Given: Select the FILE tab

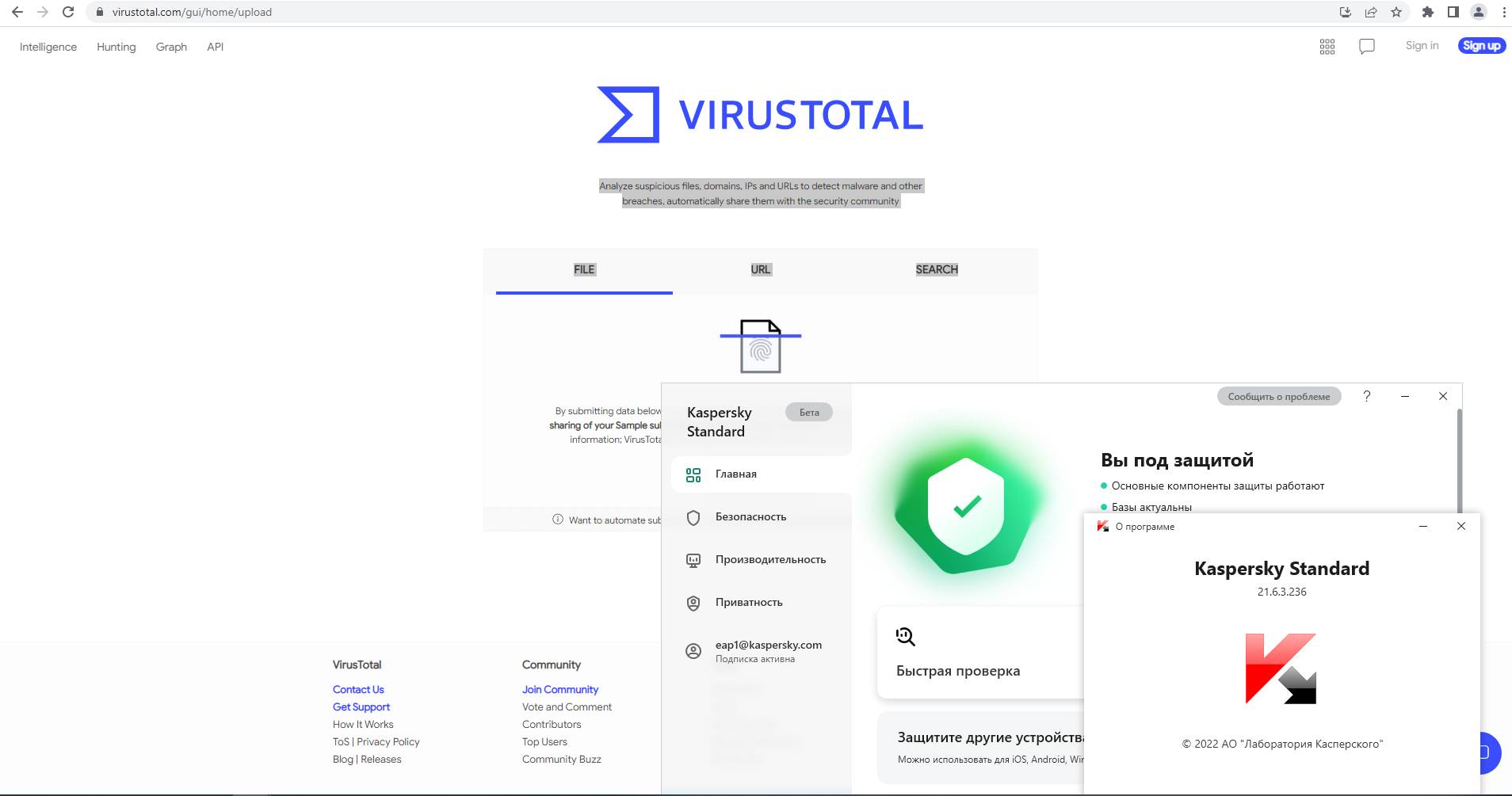Looking at the screenshot, I should pos(584,270).
